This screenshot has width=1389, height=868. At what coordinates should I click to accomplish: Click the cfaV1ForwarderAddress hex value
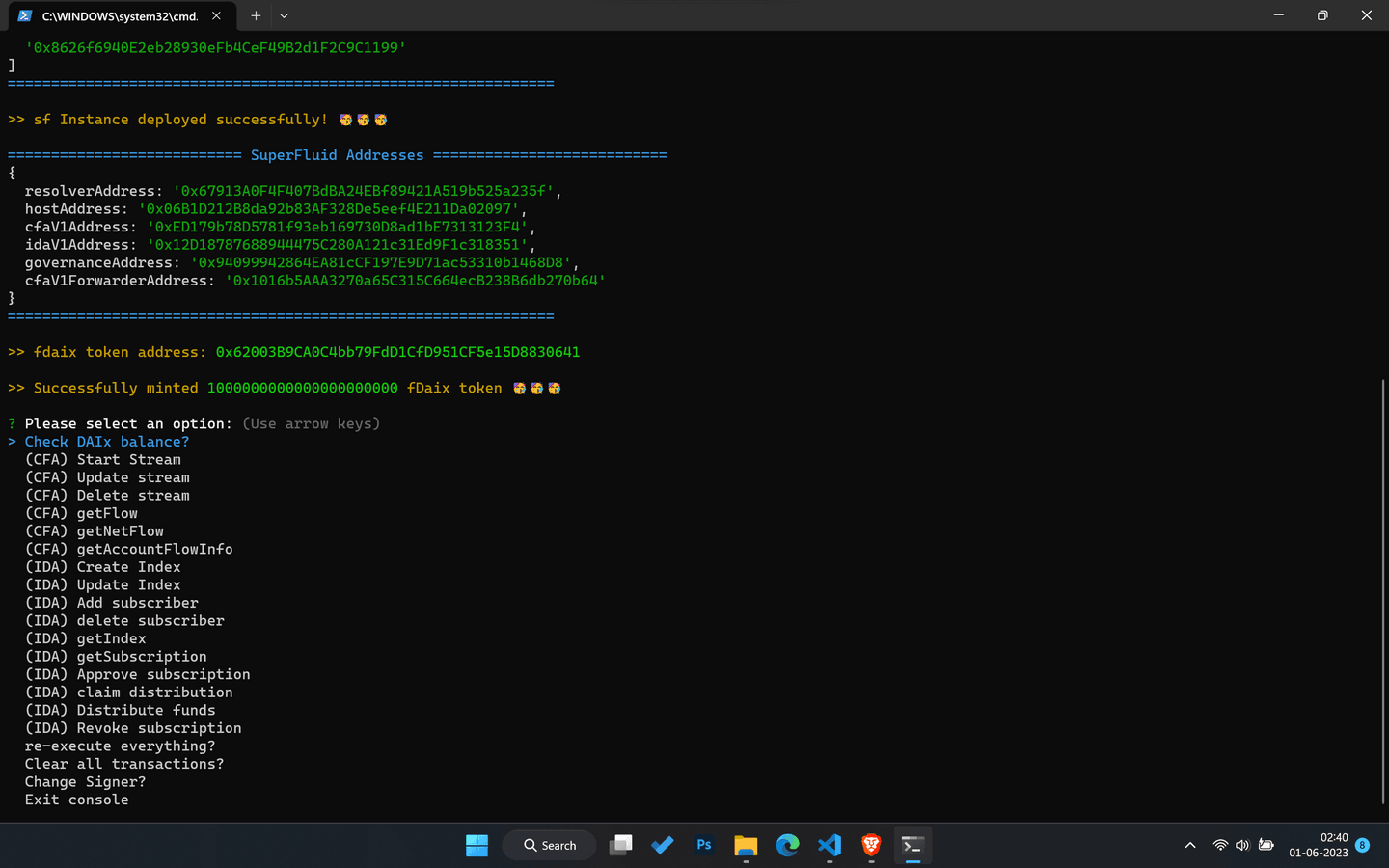click(415, 281)
